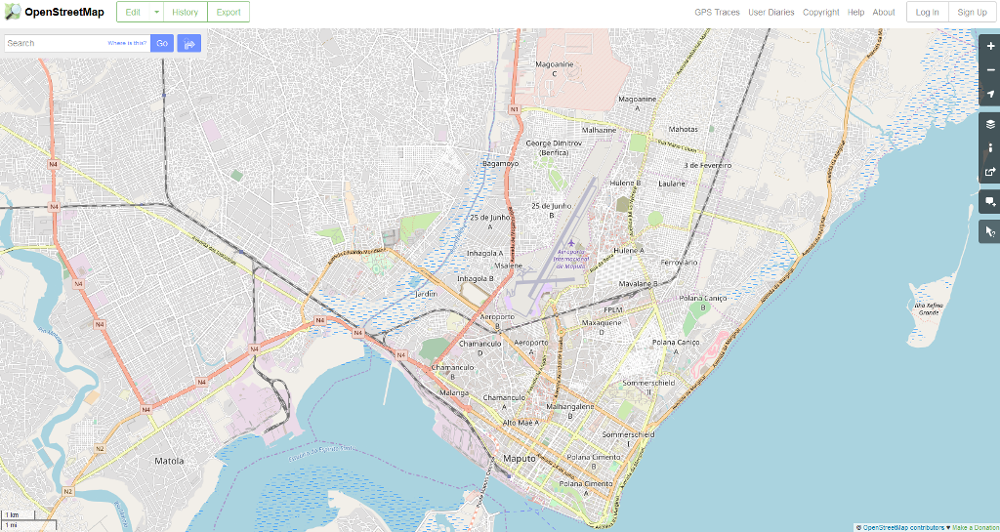Click the Malhazine neighborhood label

pyautogui.click(x=599, y=129)
